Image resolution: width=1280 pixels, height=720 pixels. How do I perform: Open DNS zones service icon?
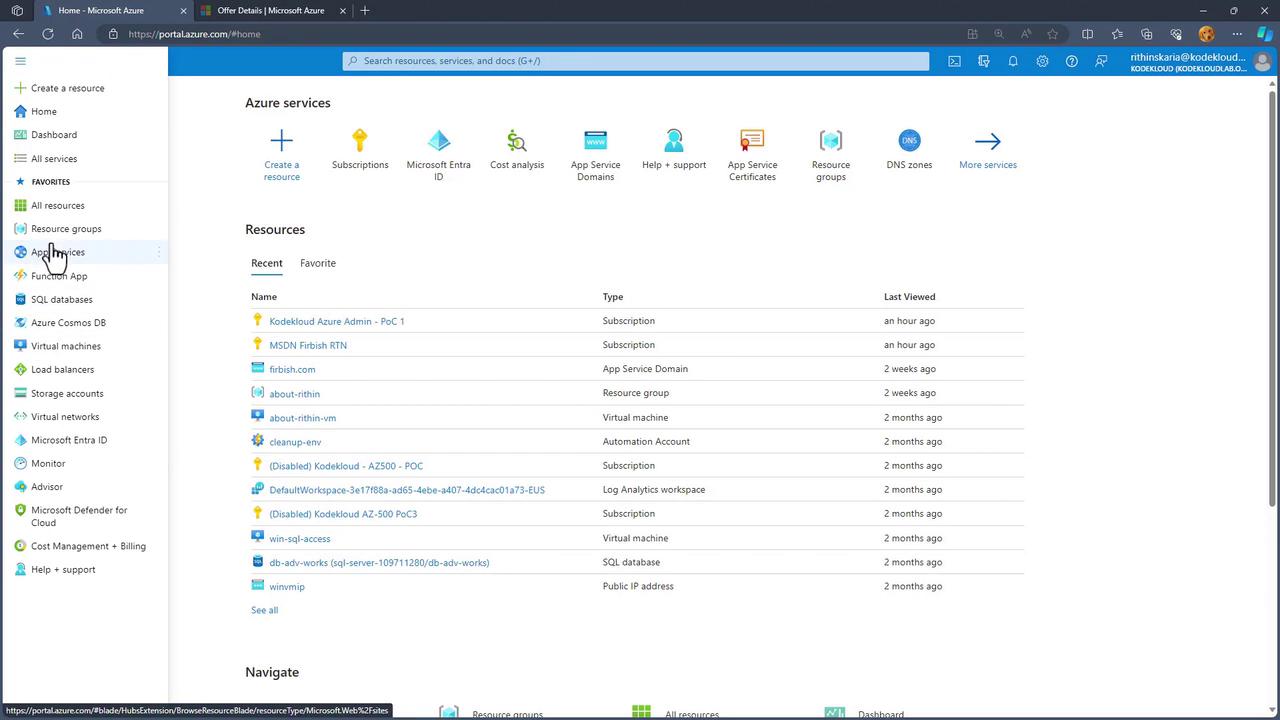click(908, 141)
